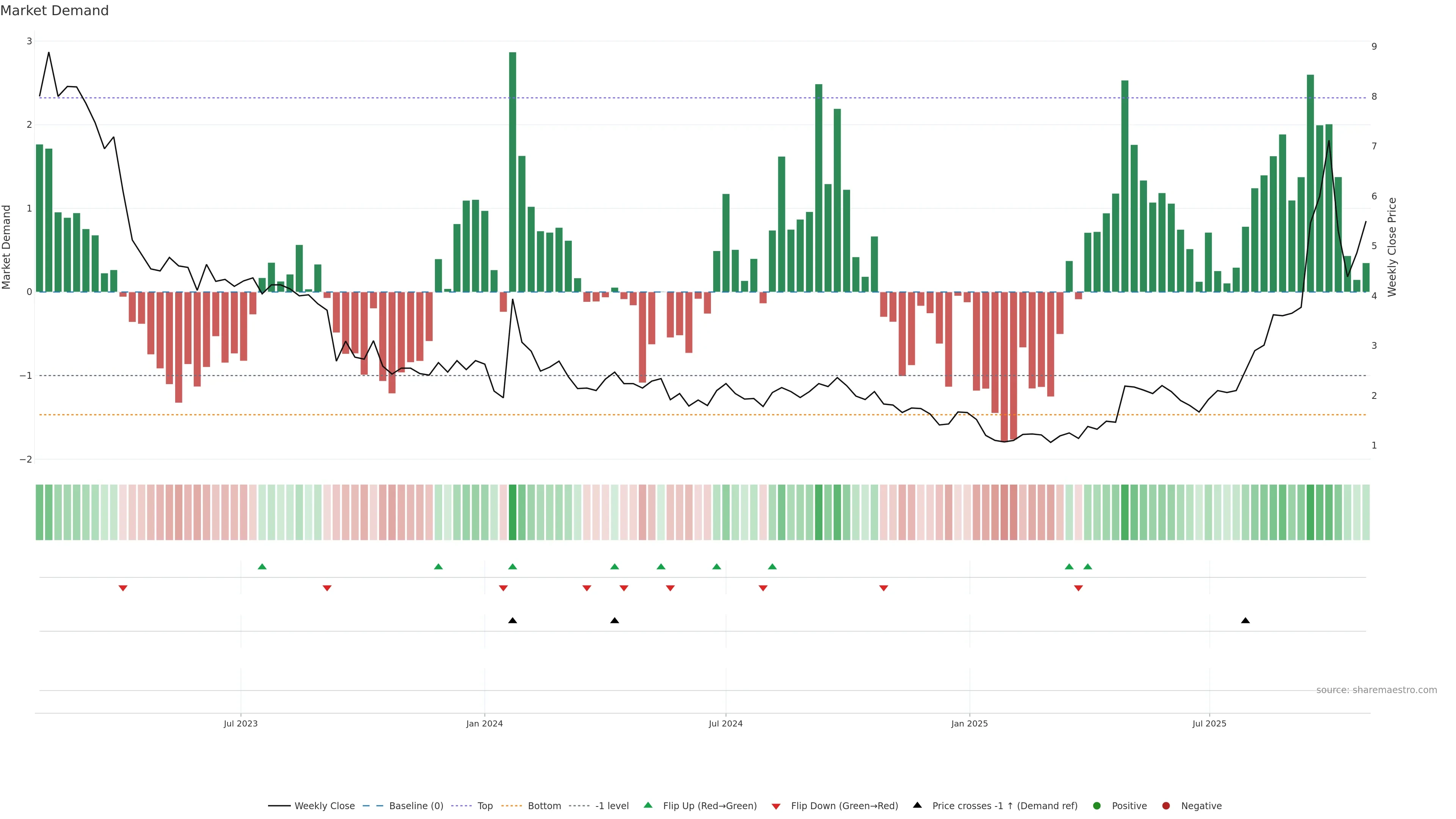Click the tallest green bar near Jan 2024
The height and width of the screenshot is (819, 1456).
tap(513, 169)
